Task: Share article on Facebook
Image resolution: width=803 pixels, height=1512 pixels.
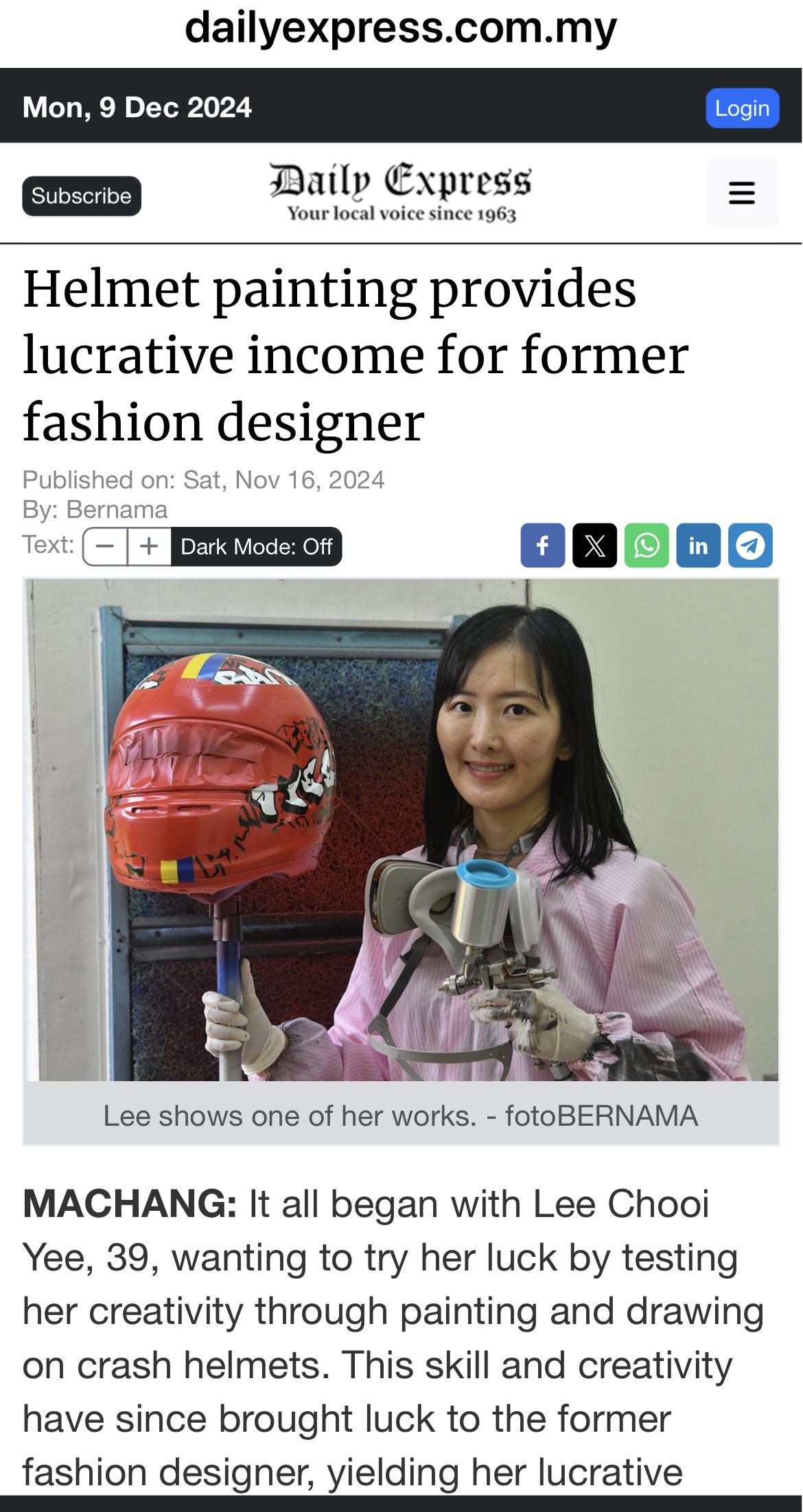Action: pyautogui.click(x=542, y=545)
